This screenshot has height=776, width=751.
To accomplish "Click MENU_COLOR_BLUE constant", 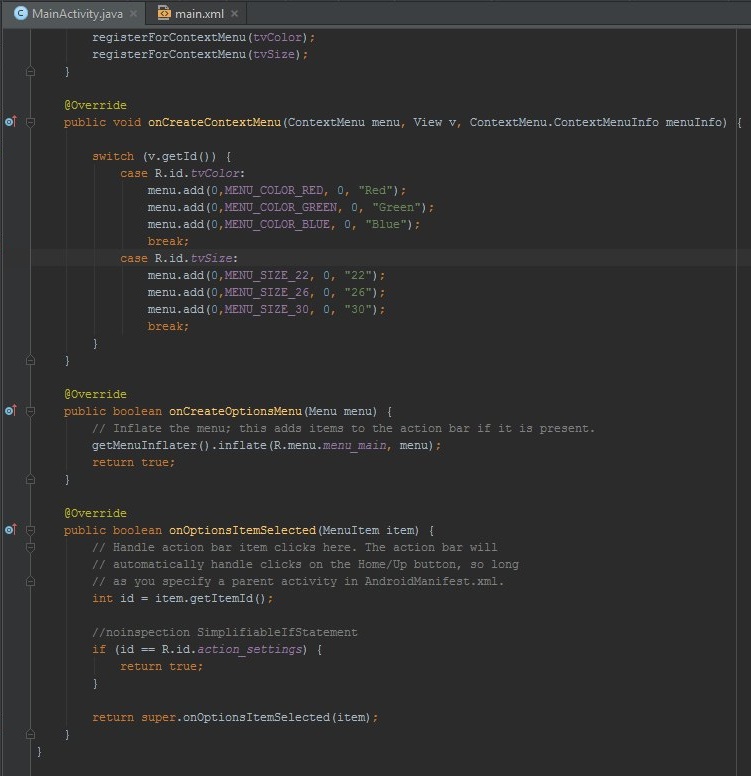I will [x=277, y=224].
